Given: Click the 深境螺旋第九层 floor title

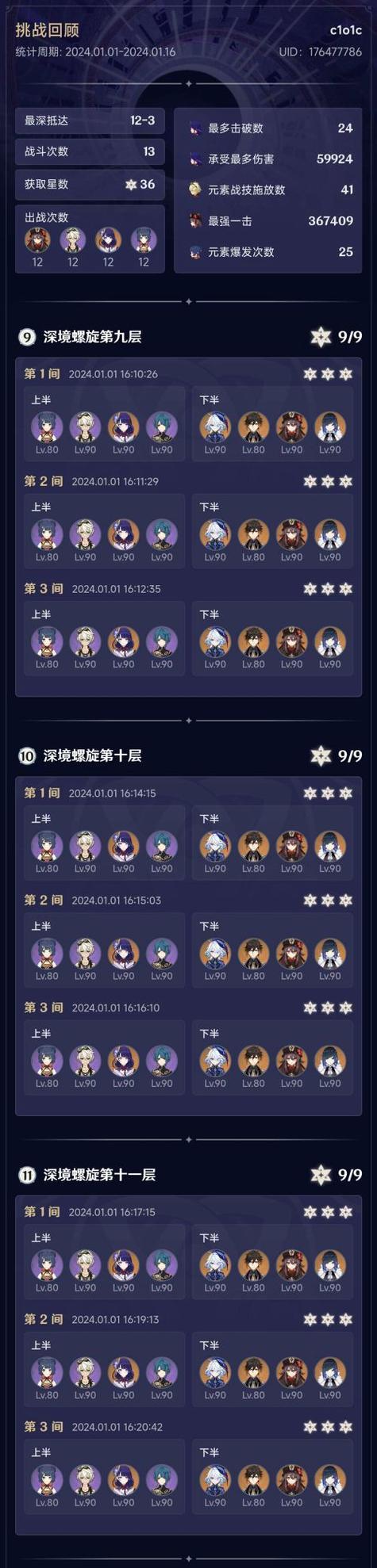Looking at the screenshot, I should [x=92, y=337].
